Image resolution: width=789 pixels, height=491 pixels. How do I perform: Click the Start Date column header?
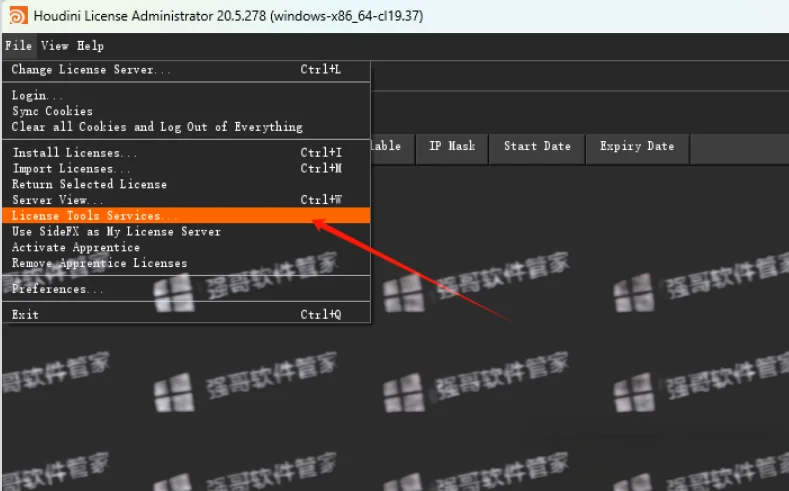537,149
